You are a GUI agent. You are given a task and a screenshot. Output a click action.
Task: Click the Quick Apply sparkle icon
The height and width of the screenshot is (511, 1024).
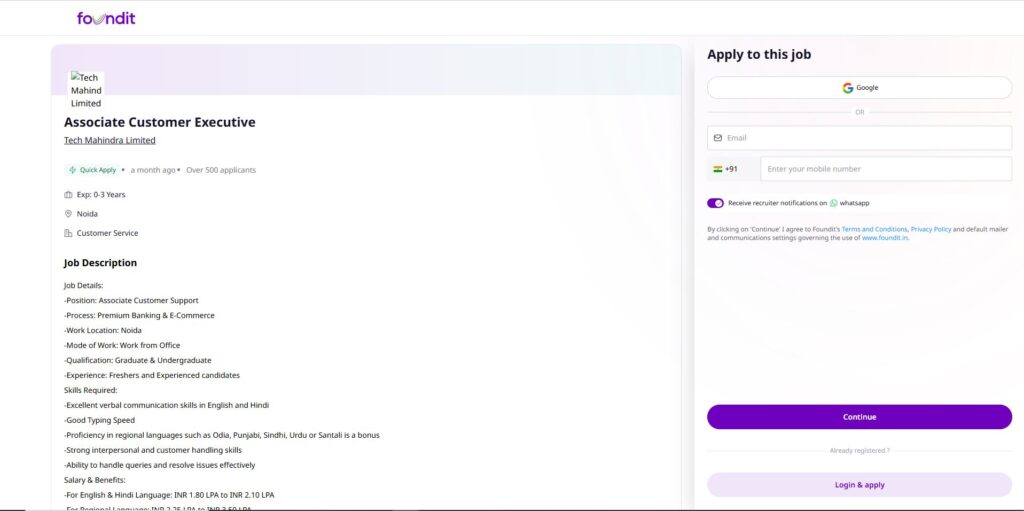[x=72, y=170]
